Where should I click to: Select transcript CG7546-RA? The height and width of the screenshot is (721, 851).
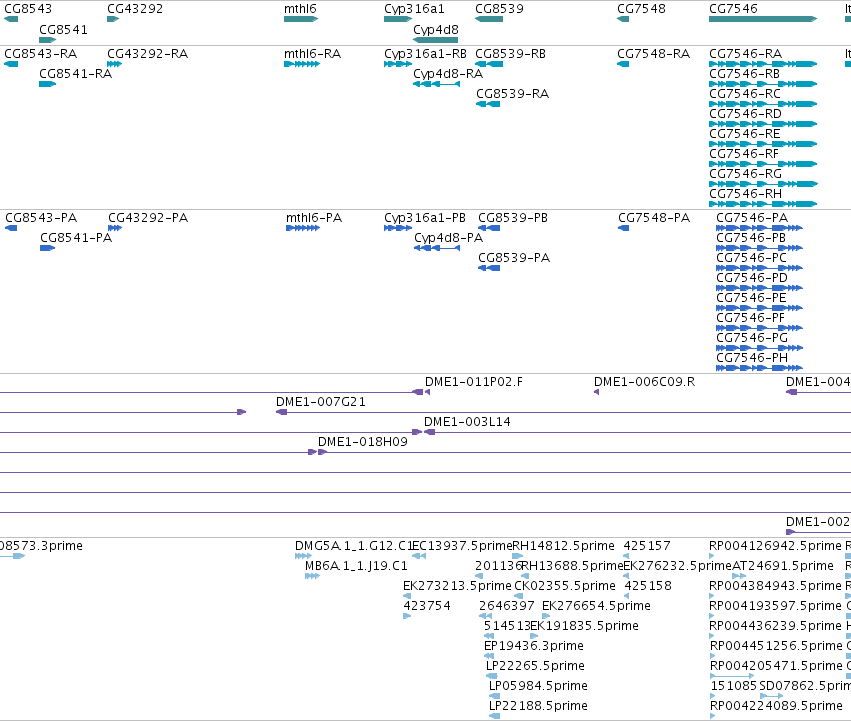[745, 54]
